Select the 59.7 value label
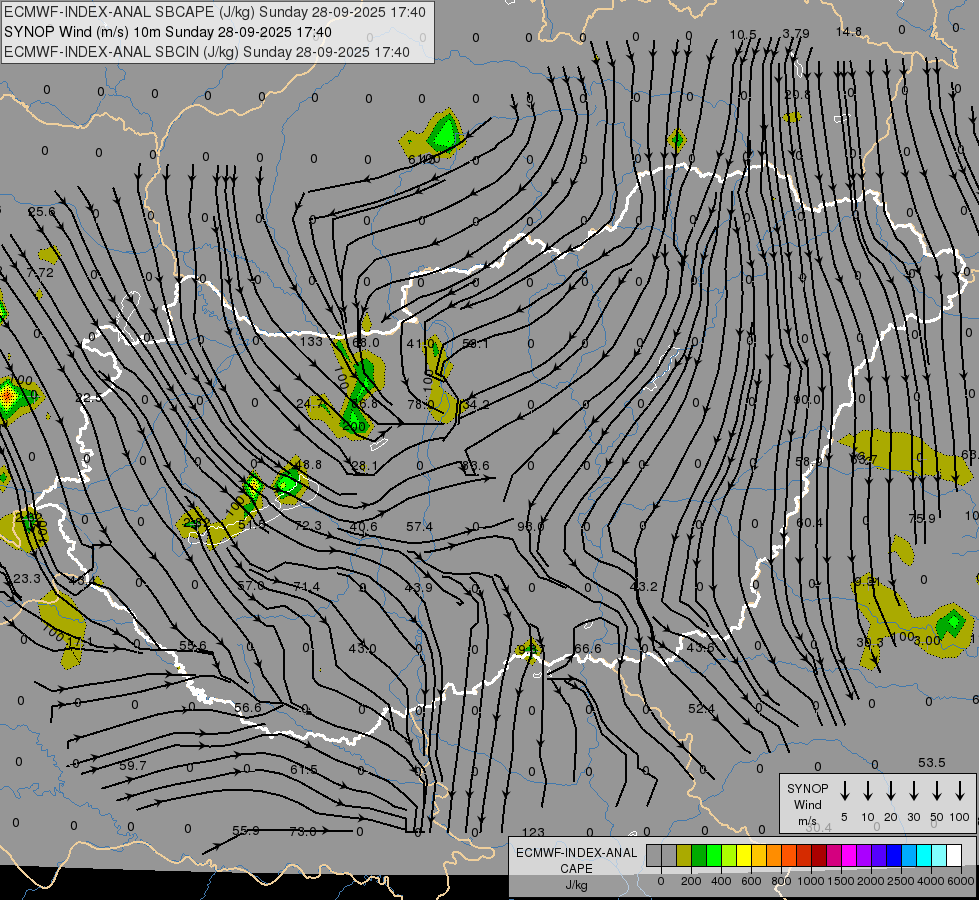 pyautogui.click(x=132, y=765)
